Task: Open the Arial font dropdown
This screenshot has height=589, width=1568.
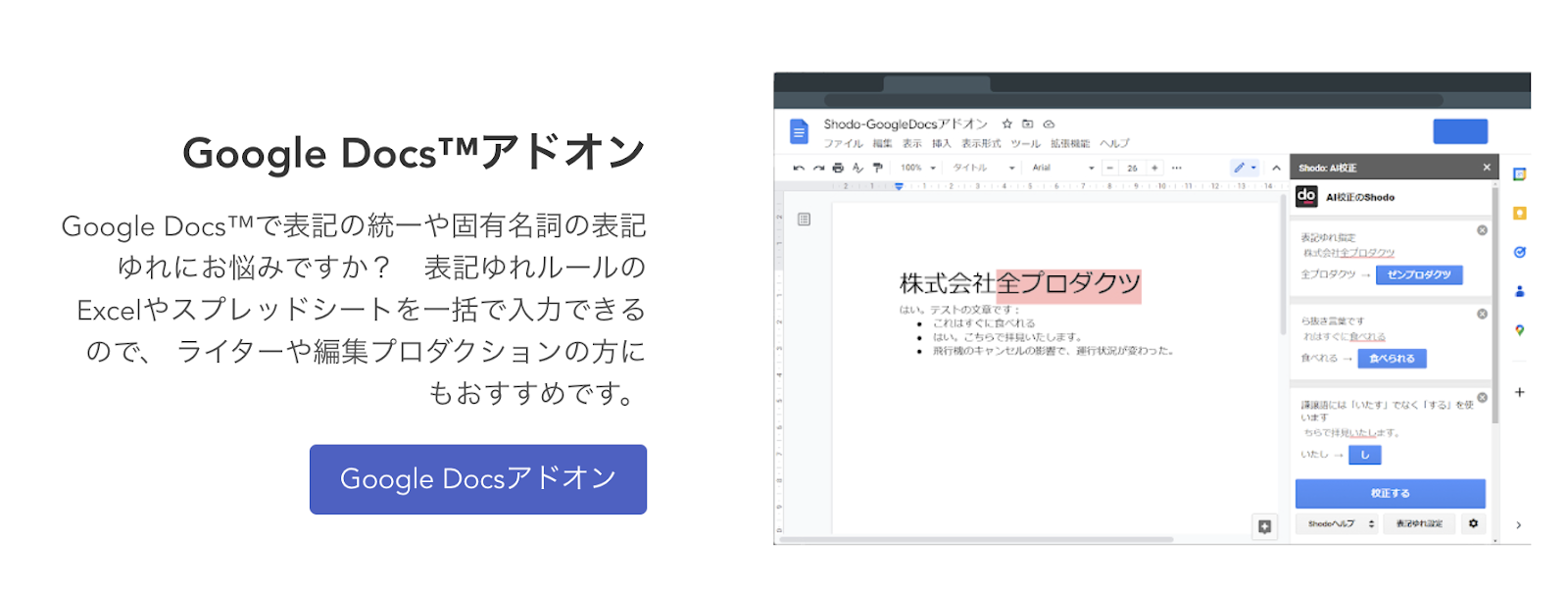Action: tap(1063, 168)
